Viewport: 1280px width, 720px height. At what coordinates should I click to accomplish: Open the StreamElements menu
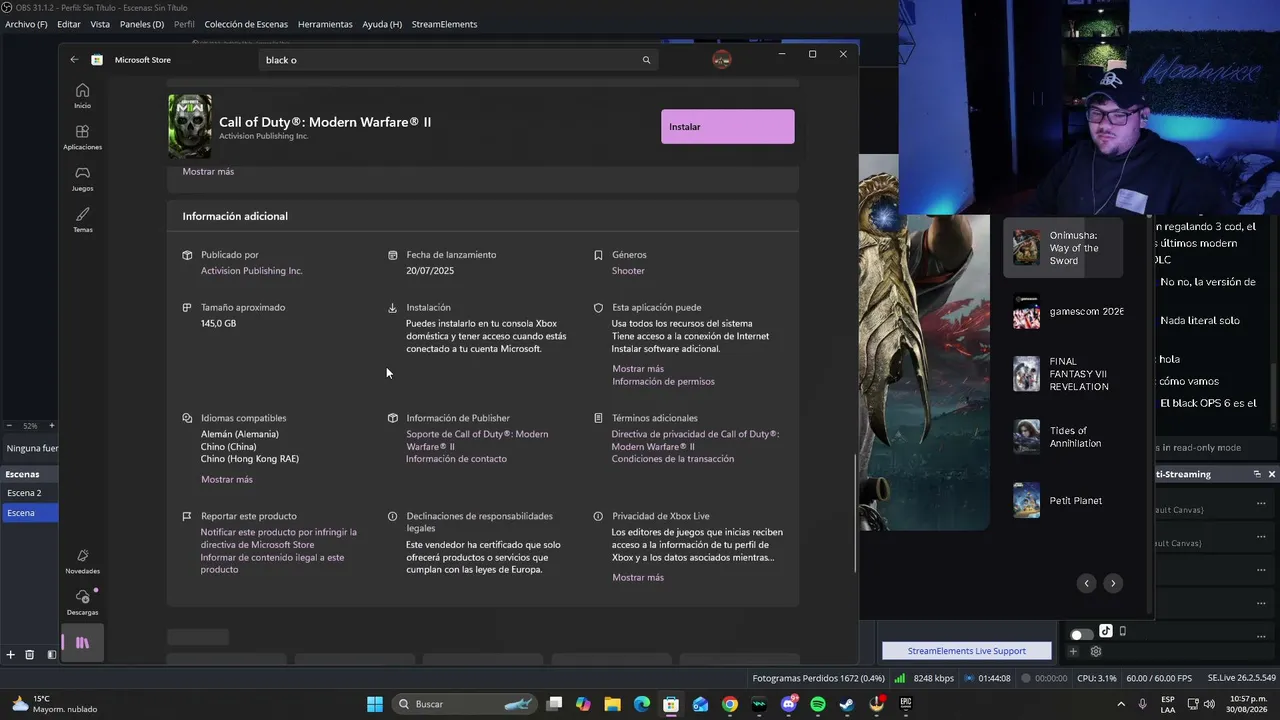click(x=444, y=24)
